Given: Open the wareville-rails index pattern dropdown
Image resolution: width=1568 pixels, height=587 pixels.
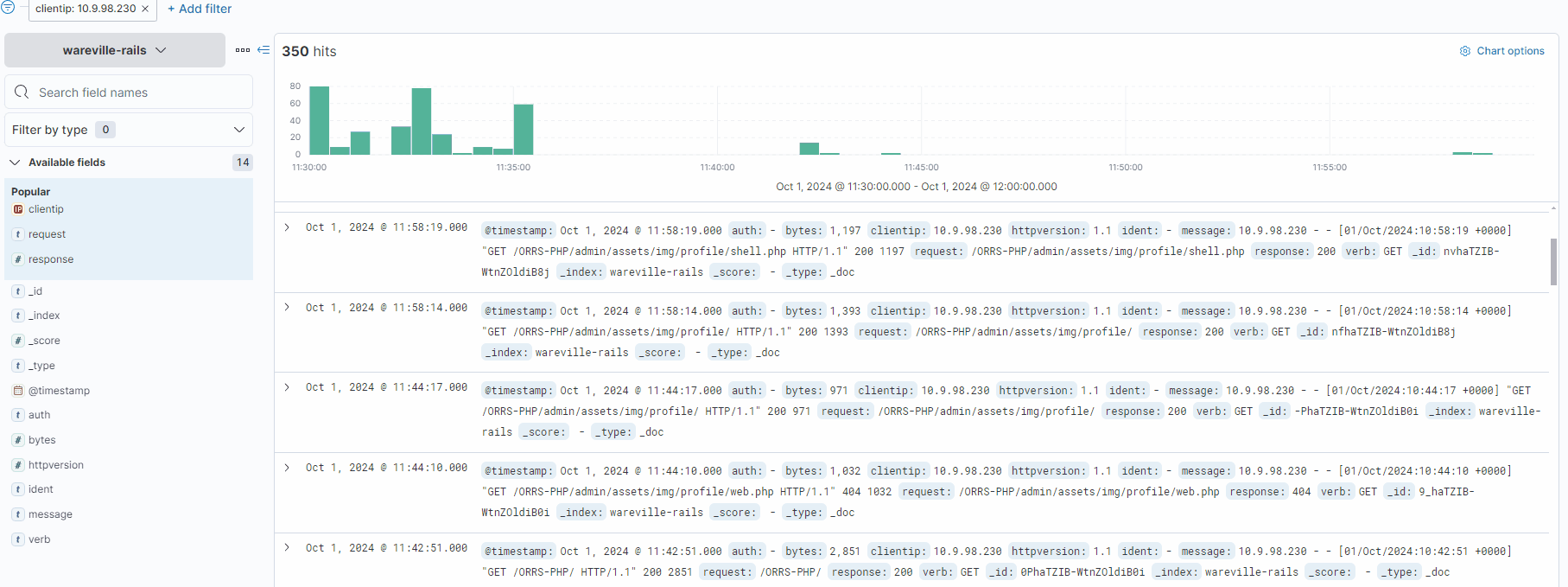Looking at the screenshot, I should (115, 50).
